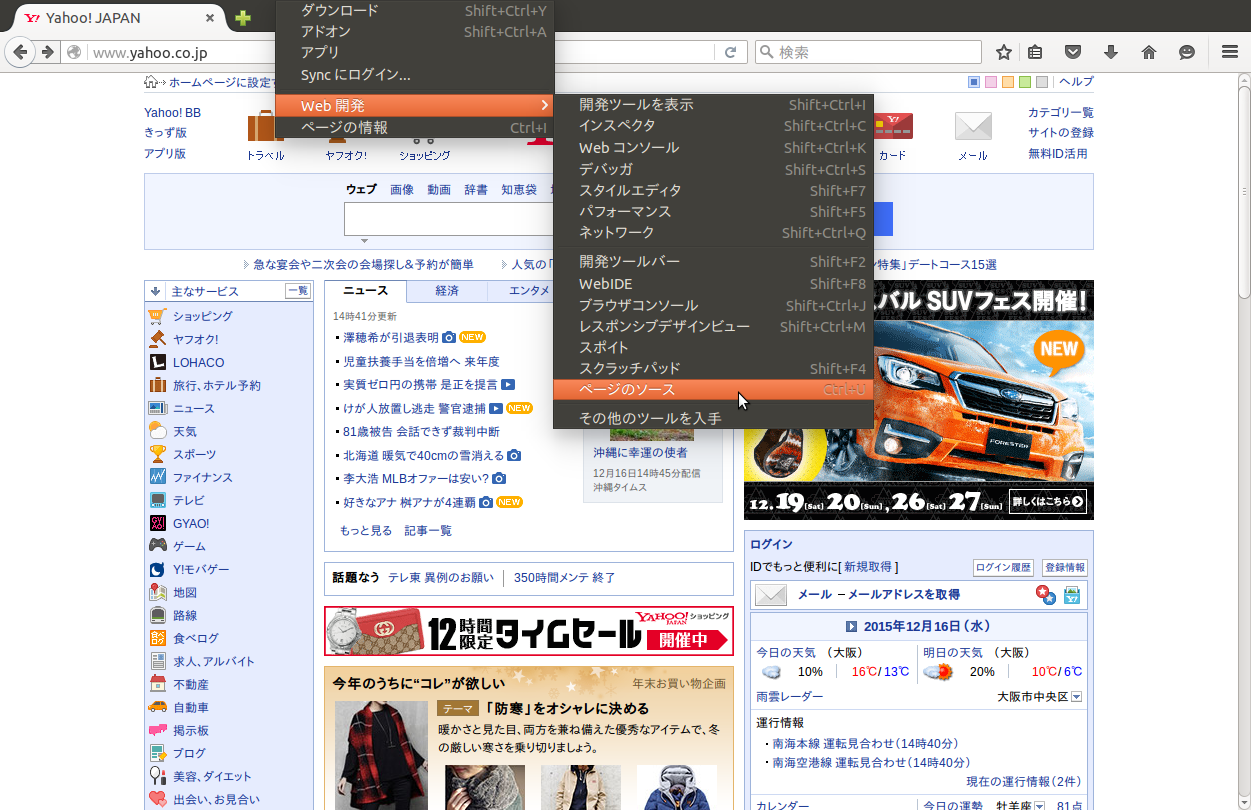Expand the 主なサービス arrow toggle
Viewport: 1251px width, 810px height.
tap(156, 291)
